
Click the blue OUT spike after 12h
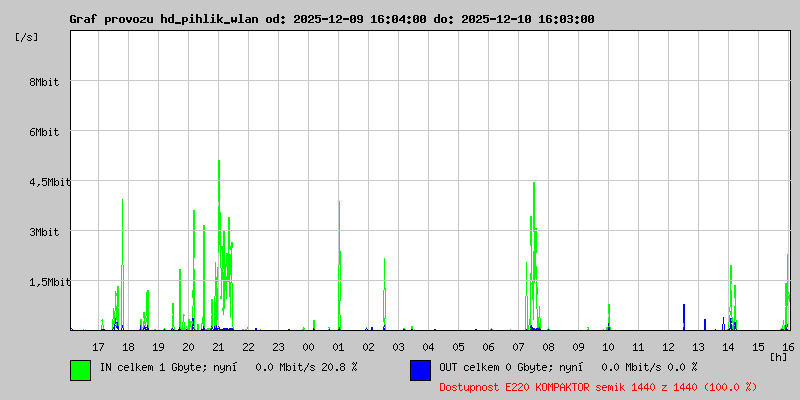684,317
